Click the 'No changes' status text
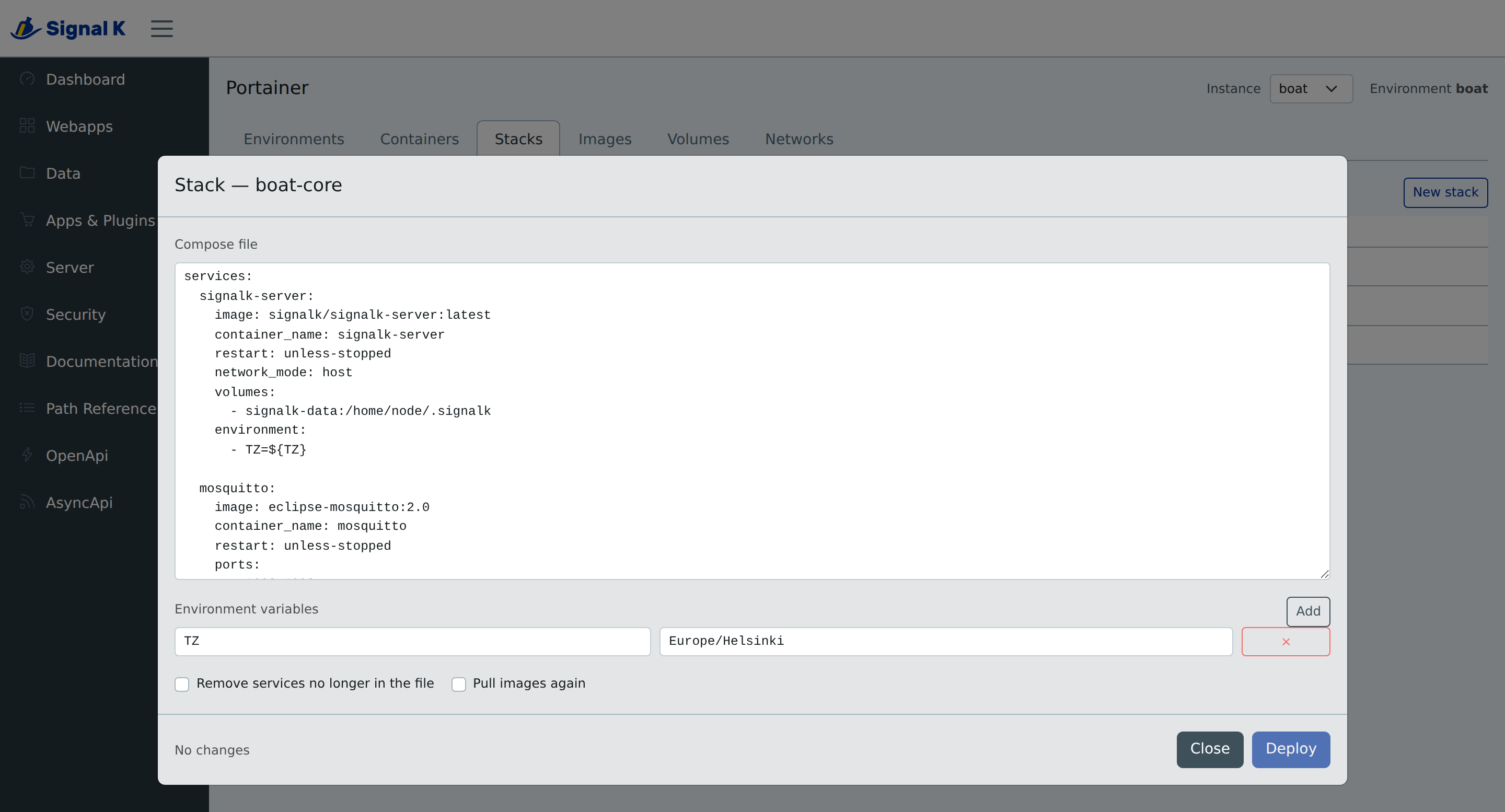This screenshot has width=1505, height=812. point(212,750)
